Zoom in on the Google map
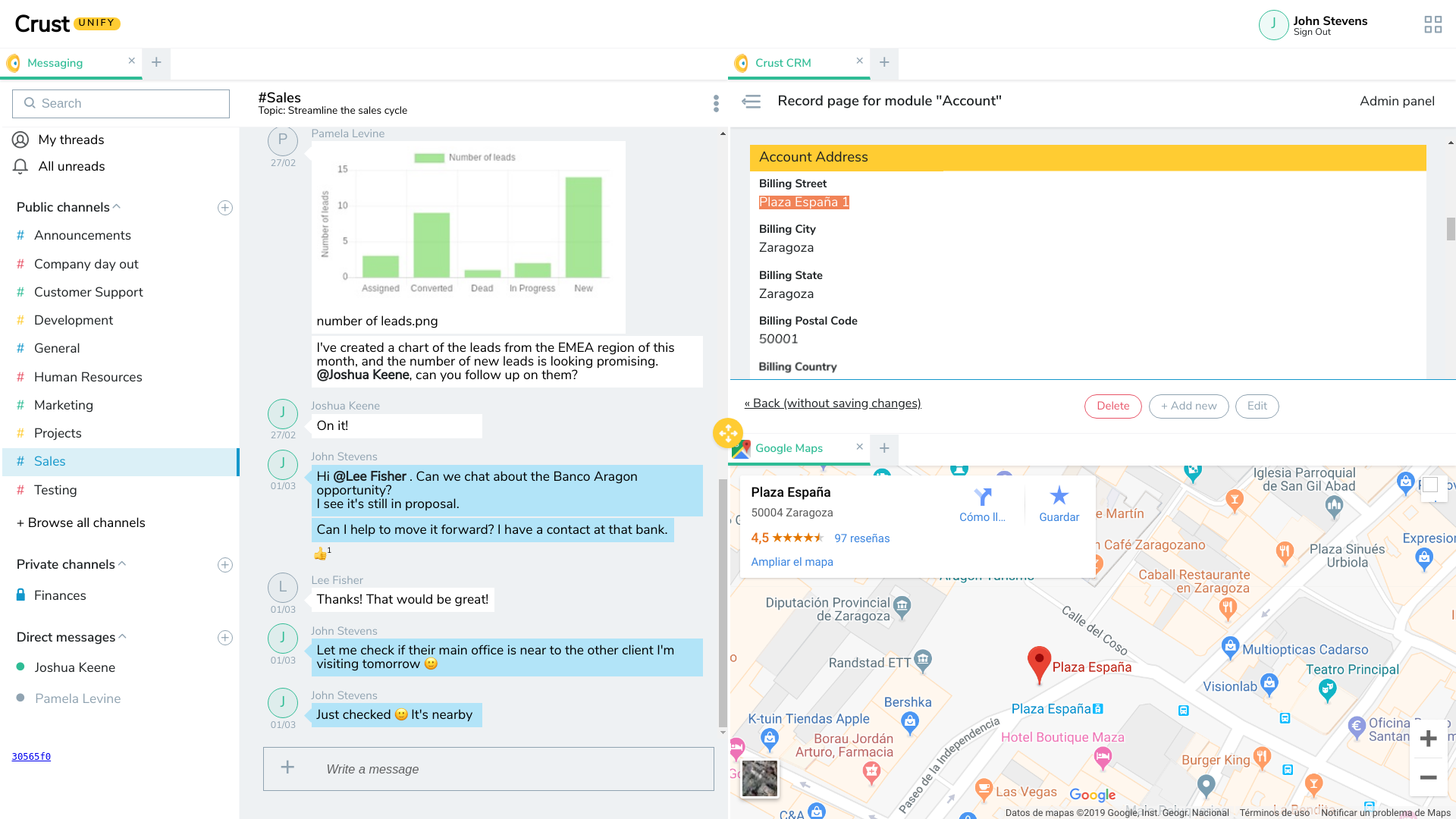 [x=1428, y=739]
